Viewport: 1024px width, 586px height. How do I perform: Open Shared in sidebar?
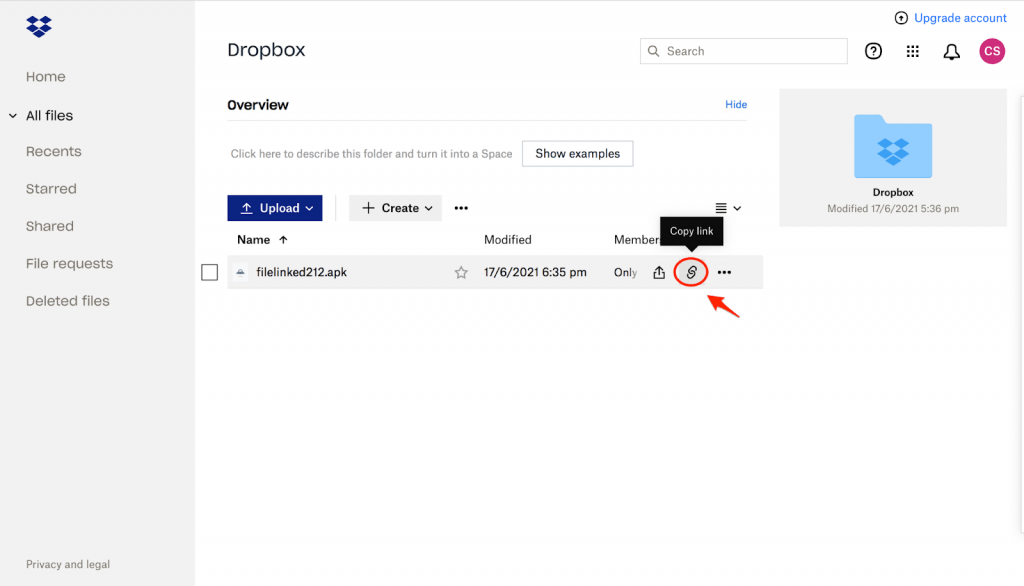[50, 226]
